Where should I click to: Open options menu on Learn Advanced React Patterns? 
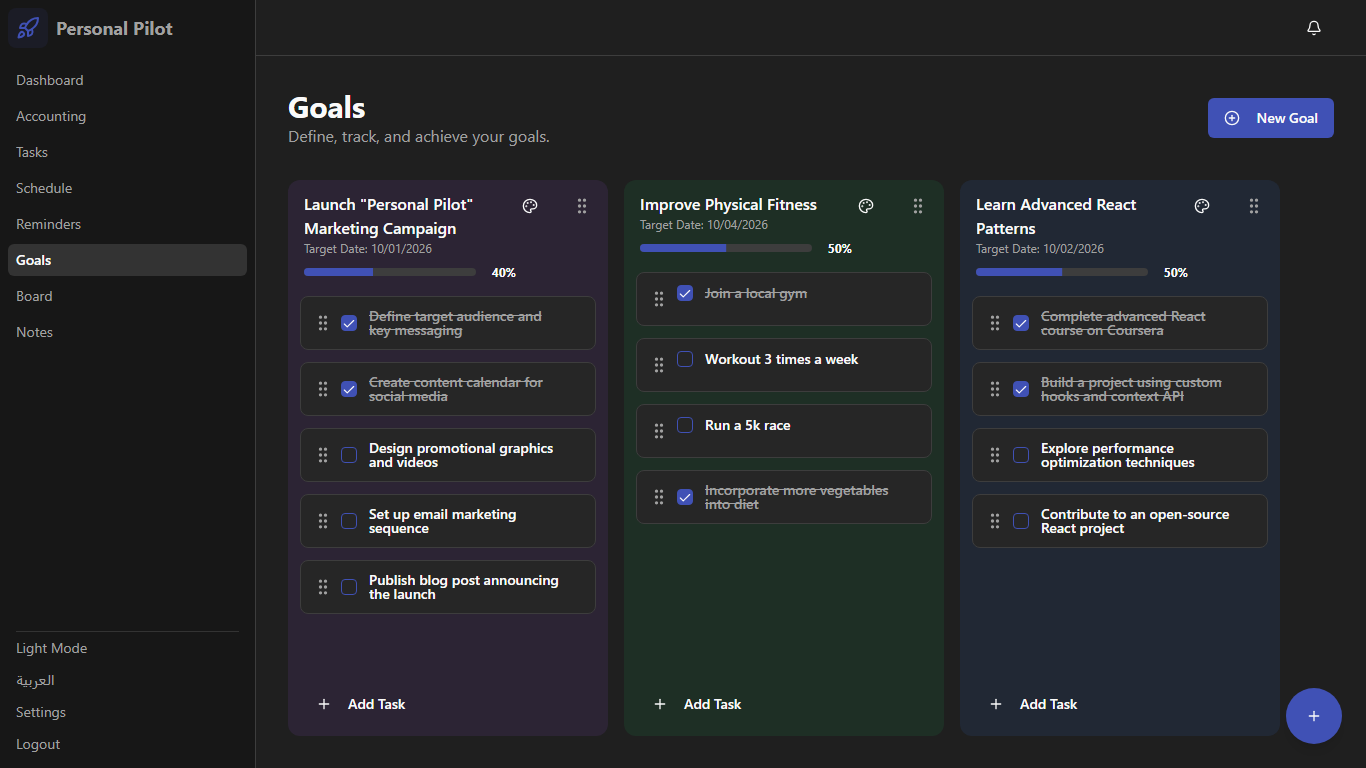[1254, 206]
